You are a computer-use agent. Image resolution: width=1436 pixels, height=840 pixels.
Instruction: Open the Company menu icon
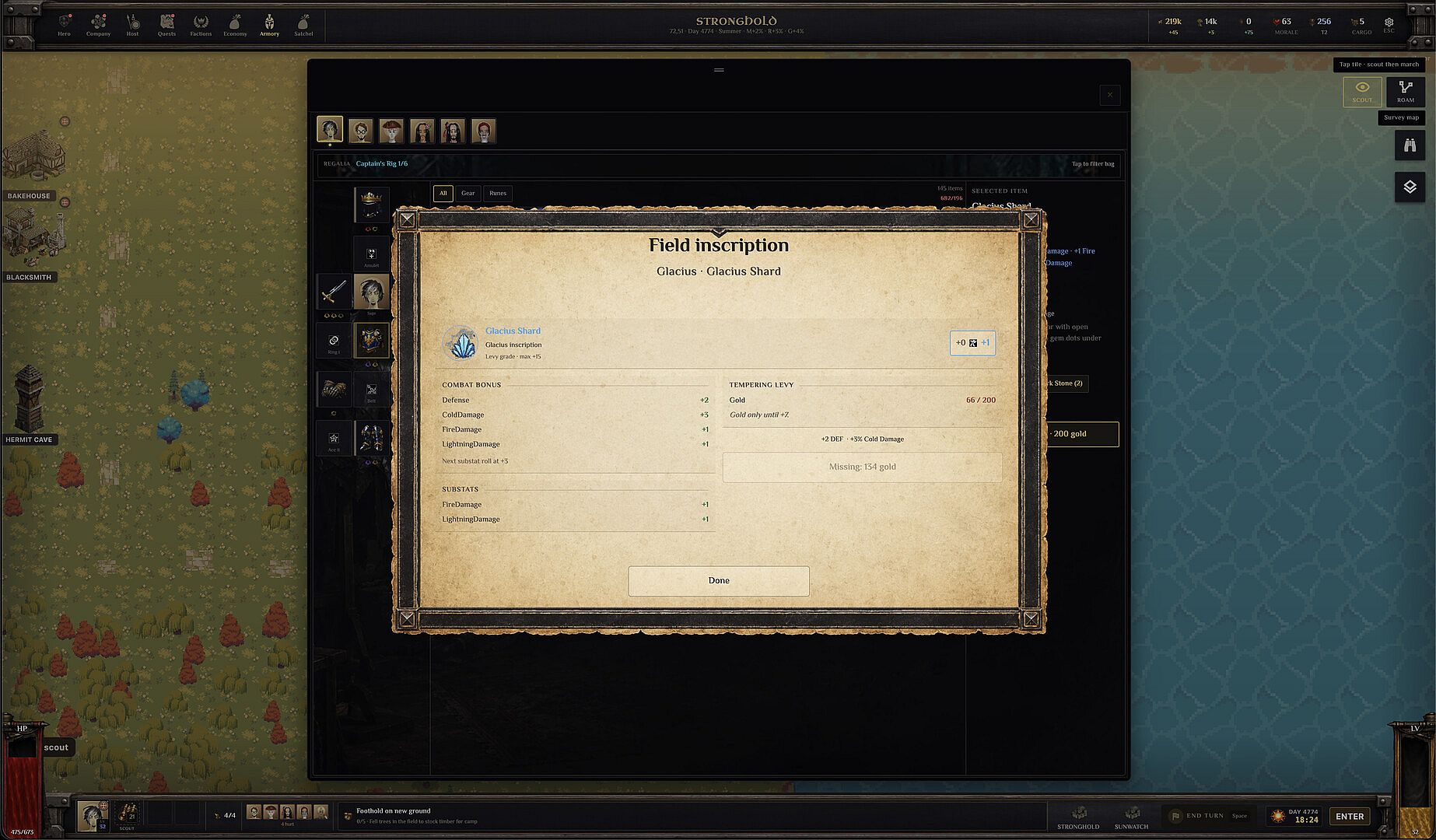(98, 25)
